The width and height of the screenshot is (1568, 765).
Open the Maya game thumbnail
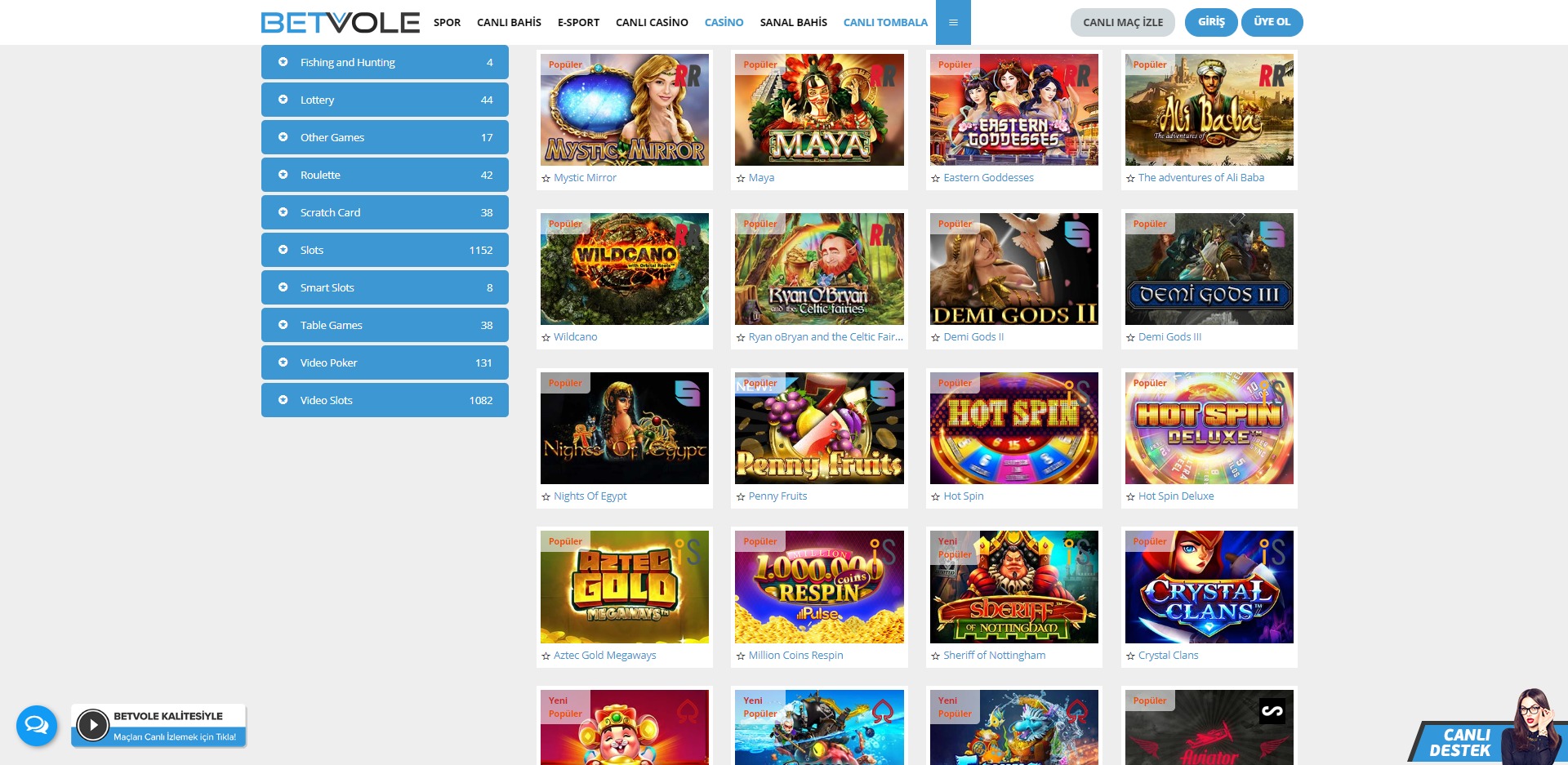click(819, 109)
